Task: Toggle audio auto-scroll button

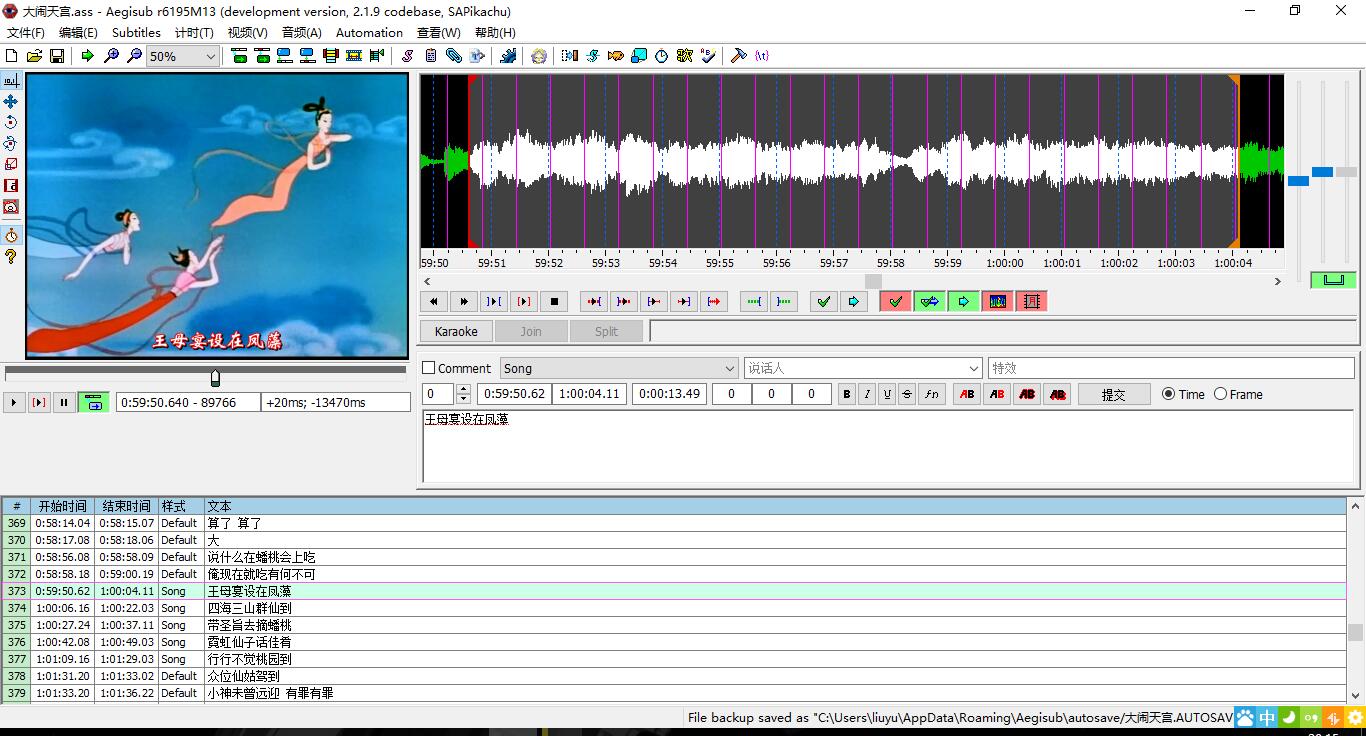Action: click(963, 301)
